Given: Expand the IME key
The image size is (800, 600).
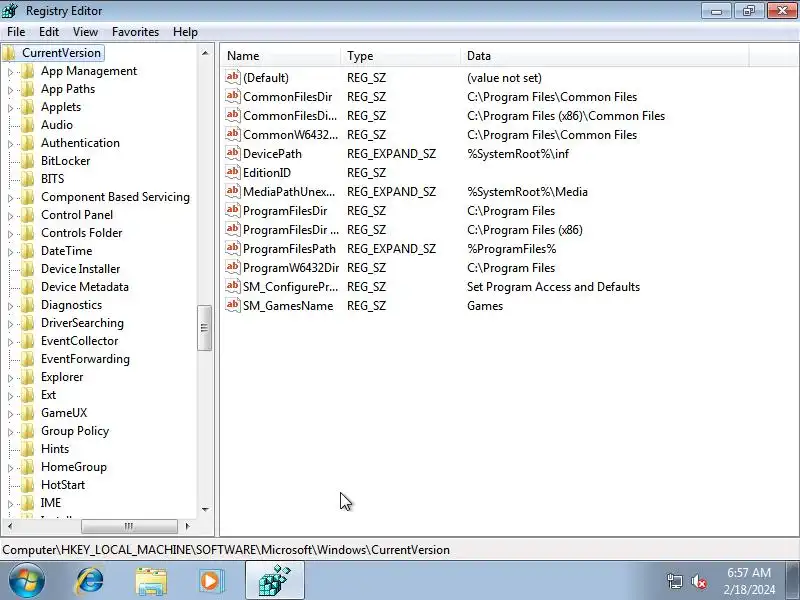Looking at the screenshot, I should [x=10, y=504].
